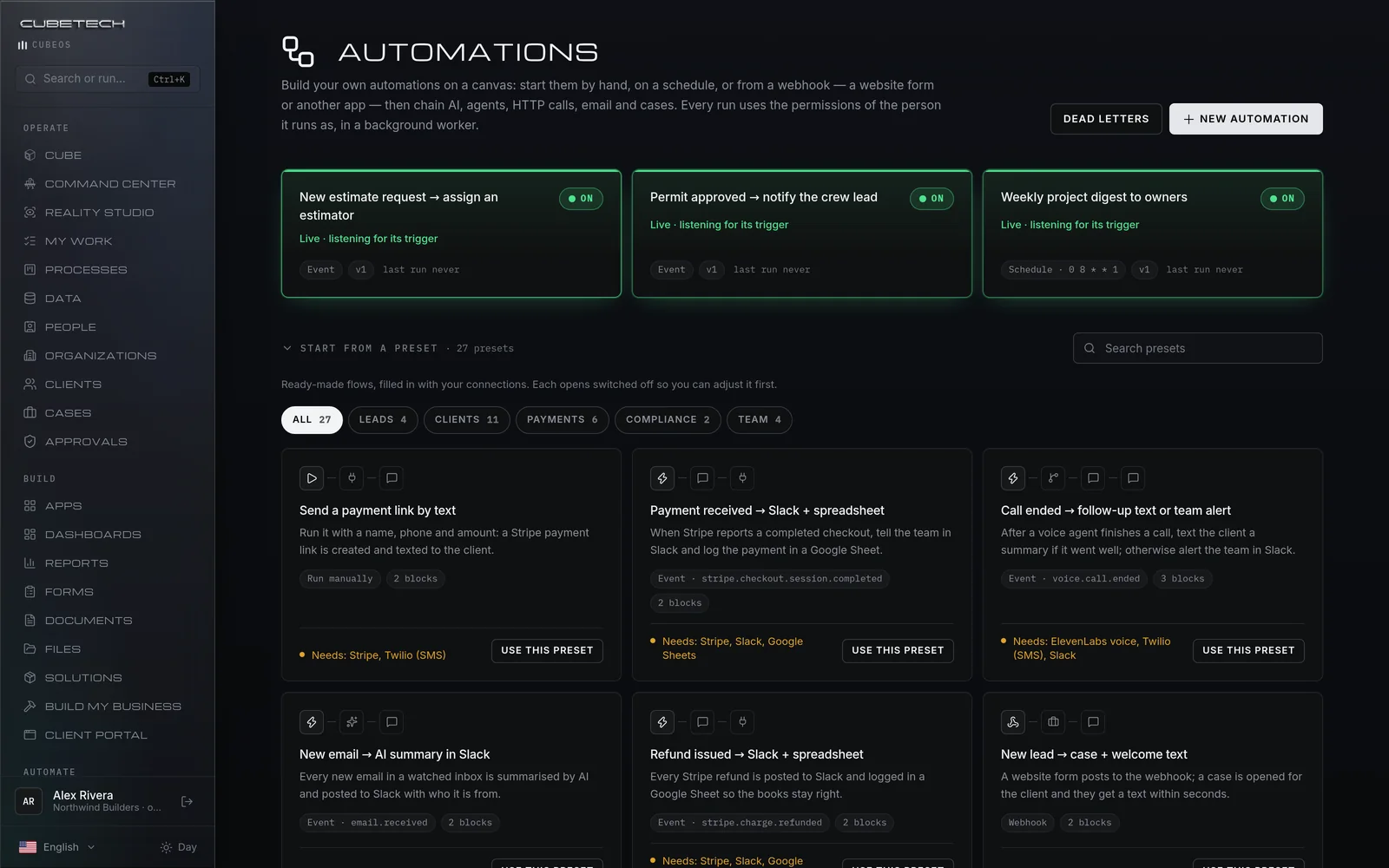
Task: Open the English language dropdown
Action: (x=57, y=847)
